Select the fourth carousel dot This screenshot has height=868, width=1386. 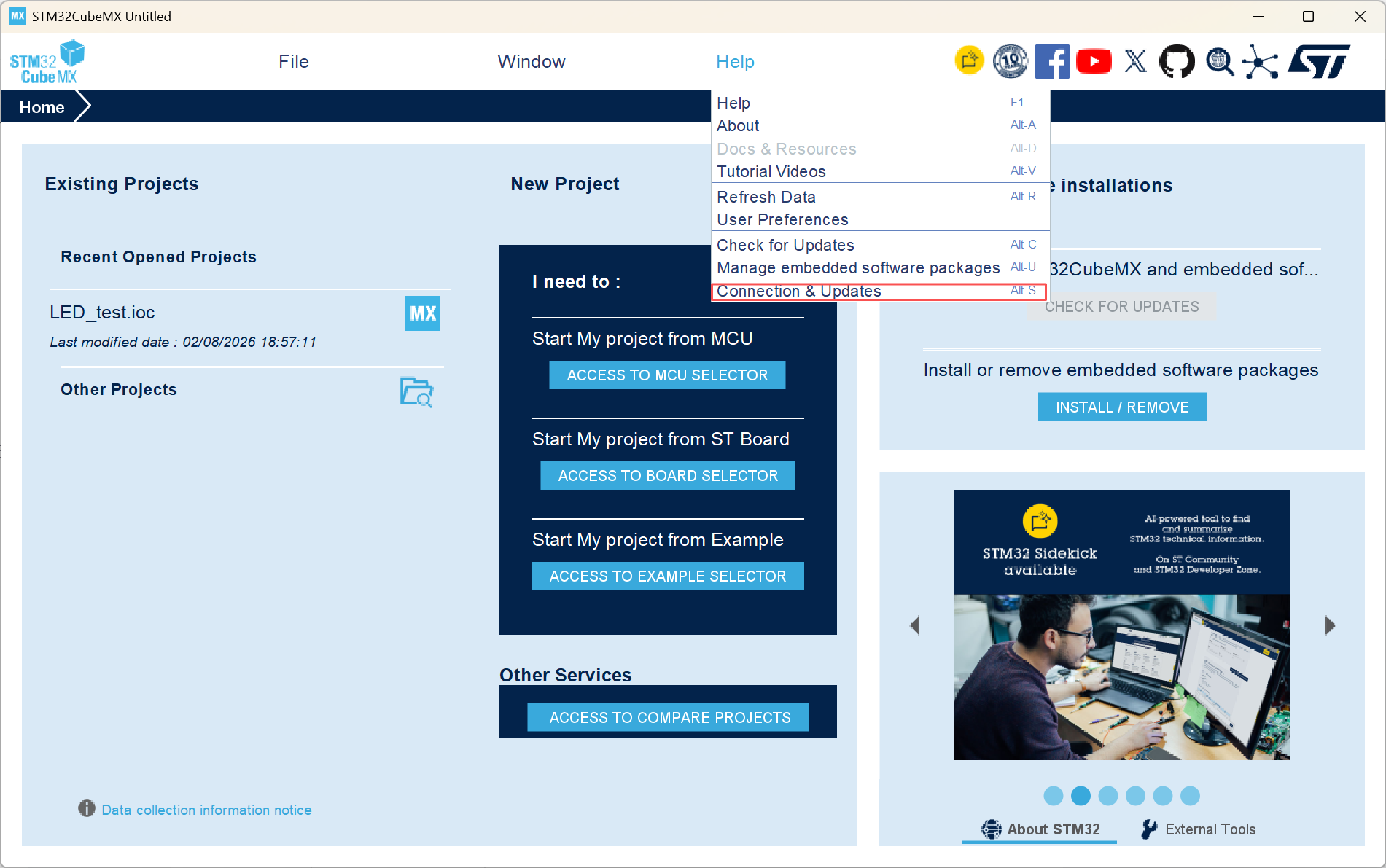pyautogui.click(x=1135, y=796)
